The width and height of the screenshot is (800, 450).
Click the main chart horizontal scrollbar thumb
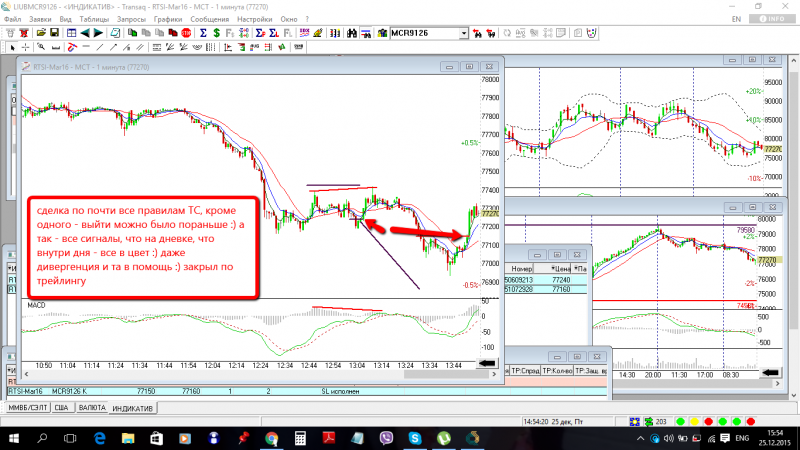pyautogui.click(x=447, y=374)
